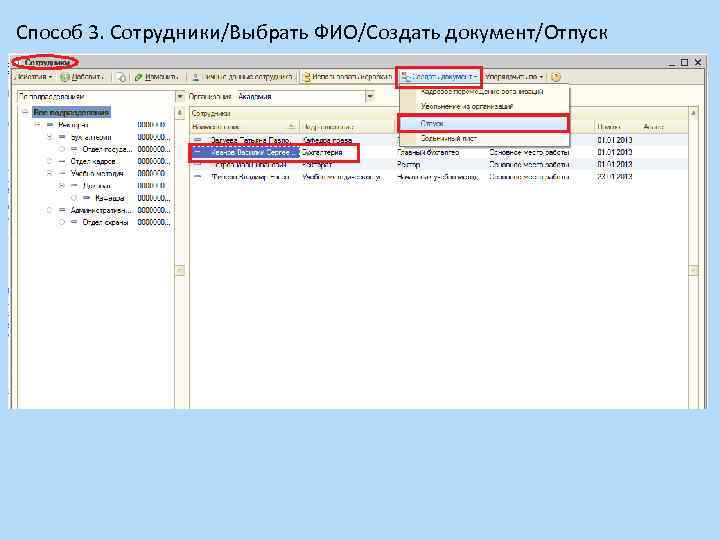Open the Действия dropdown menu

(x=34, y=77)
